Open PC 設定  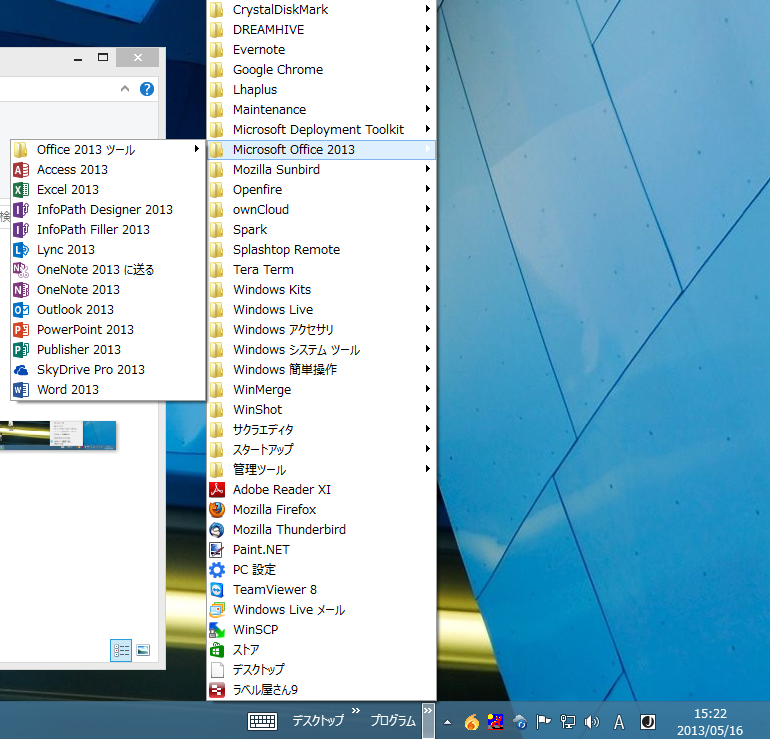pyautogui.click(x=322, y=570)
